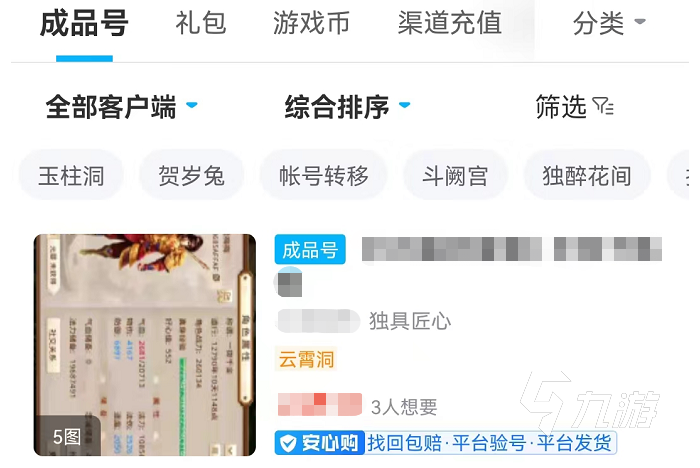Open the 综合排序 sort dropdown
The width and height of the screenshot is (700, 468).
[x=347, y=107]
